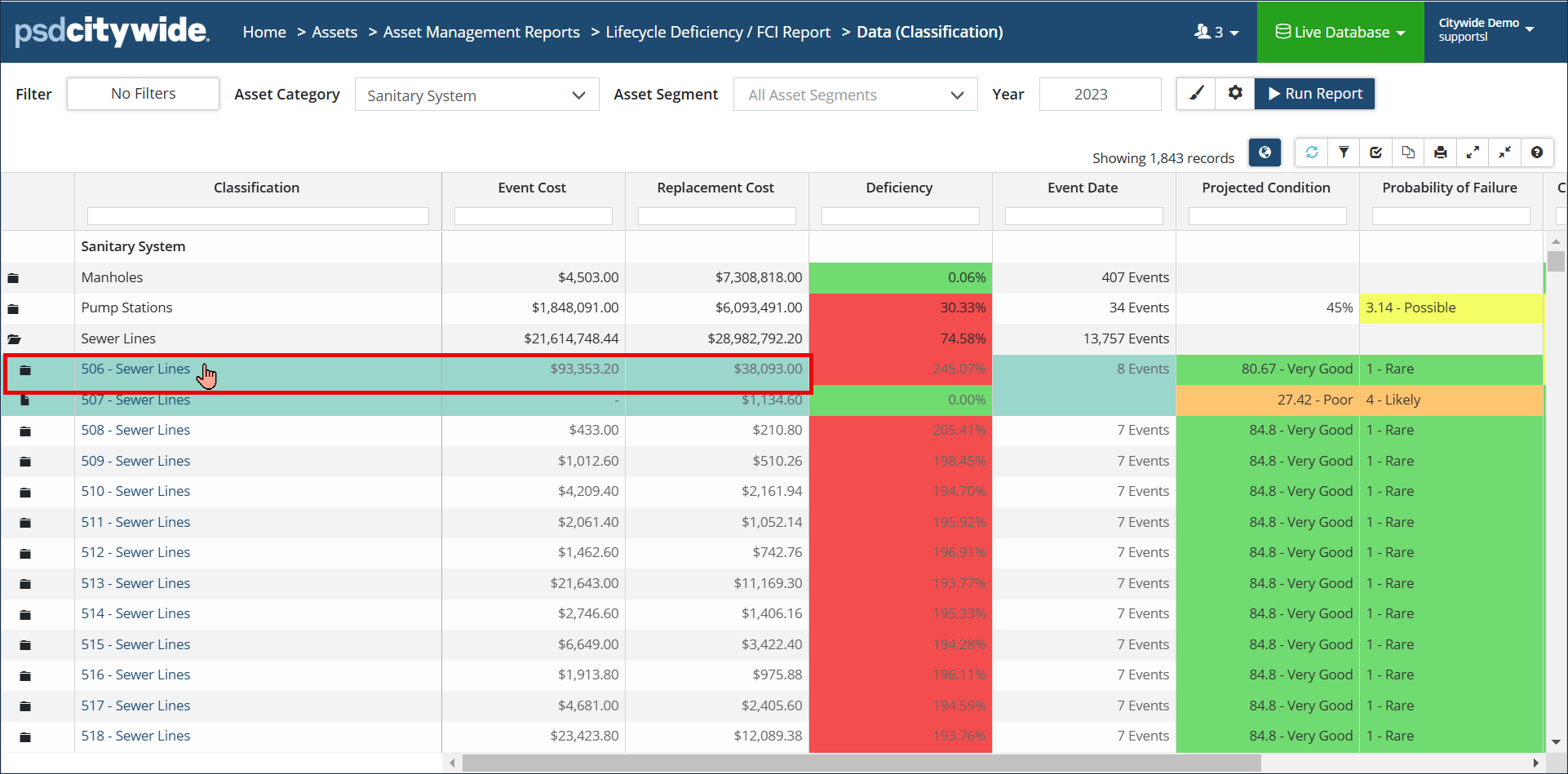Collapse the Sewer Lines open folder
Image resolution: width=1568 pixels, height=774 pixels.
14,339
